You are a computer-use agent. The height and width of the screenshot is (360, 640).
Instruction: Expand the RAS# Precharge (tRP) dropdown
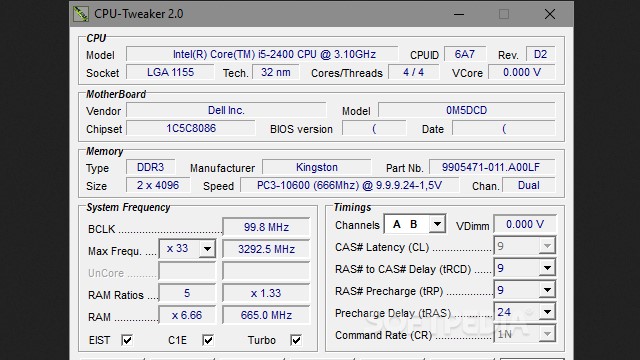click(x=547, y=290)
